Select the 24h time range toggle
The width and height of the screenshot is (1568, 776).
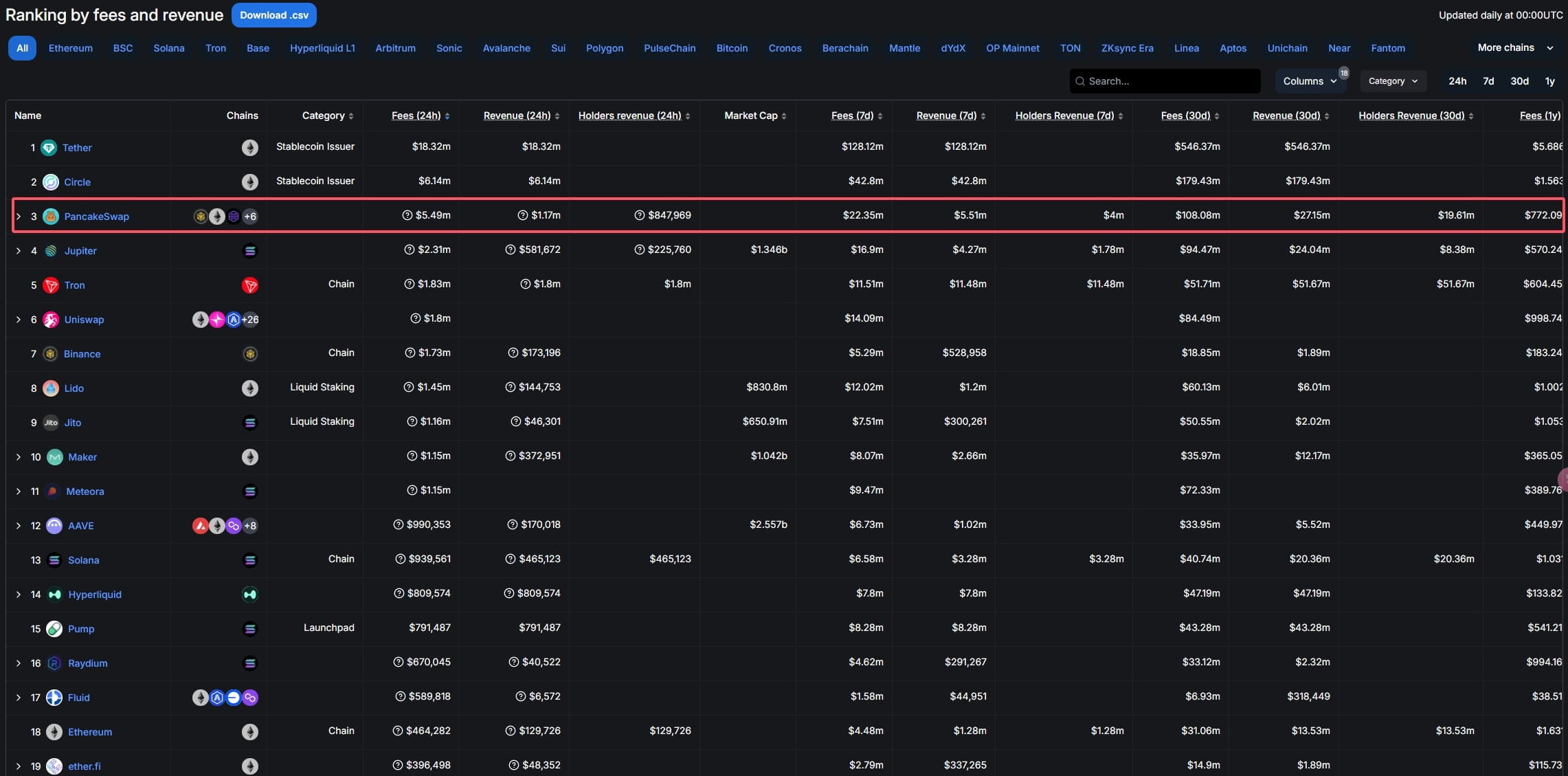coord(1457,81)
